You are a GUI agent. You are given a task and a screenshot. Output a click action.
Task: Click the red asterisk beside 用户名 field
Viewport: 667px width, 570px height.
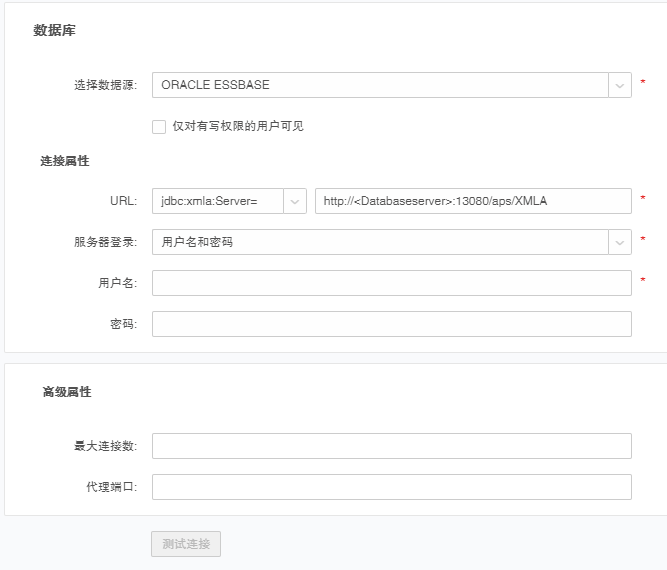tap(643, 283)
